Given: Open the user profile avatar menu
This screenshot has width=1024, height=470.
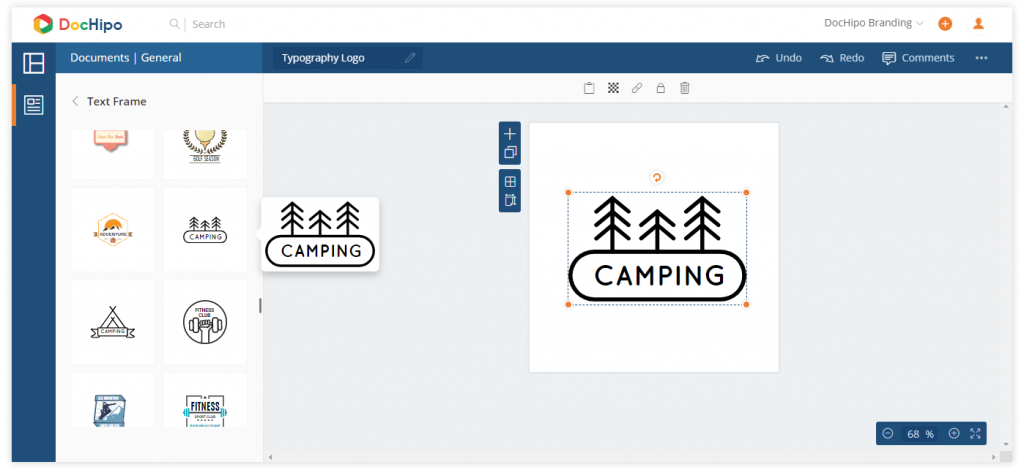Looking at the screenshot, I should point(978,24).
